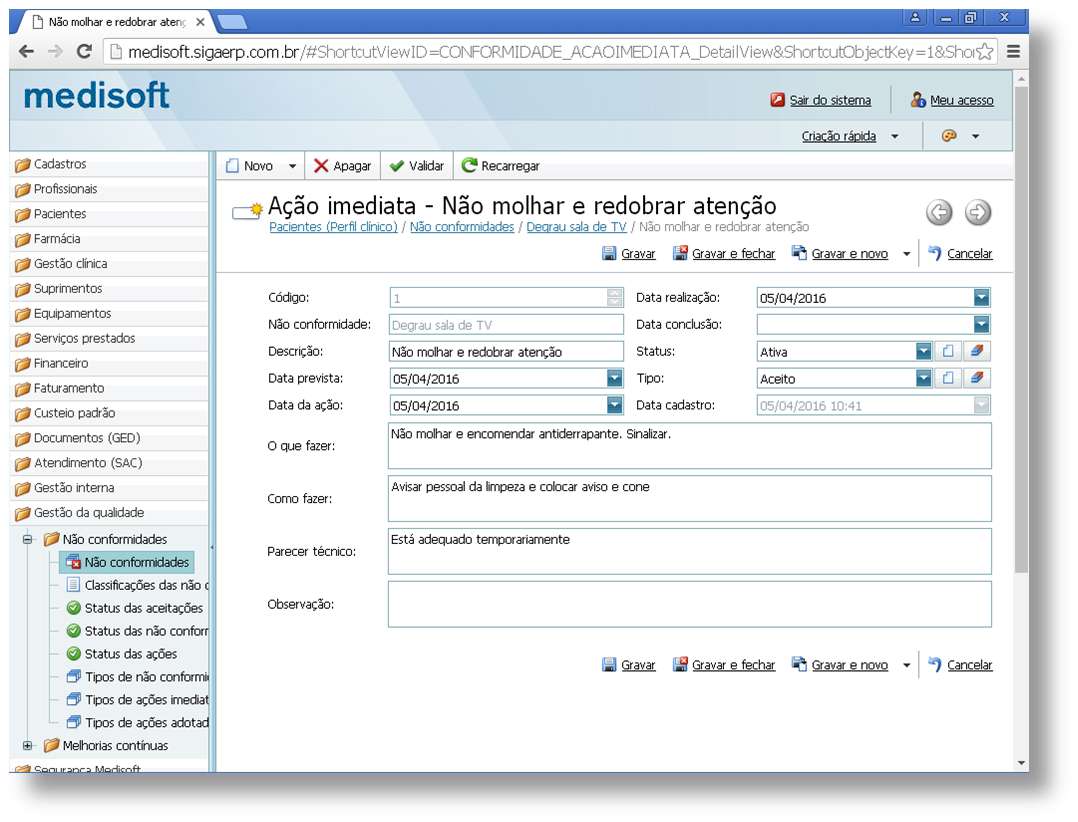
Task: Open the Tipo combo box dropdown
Action: (x=923, y=378)
